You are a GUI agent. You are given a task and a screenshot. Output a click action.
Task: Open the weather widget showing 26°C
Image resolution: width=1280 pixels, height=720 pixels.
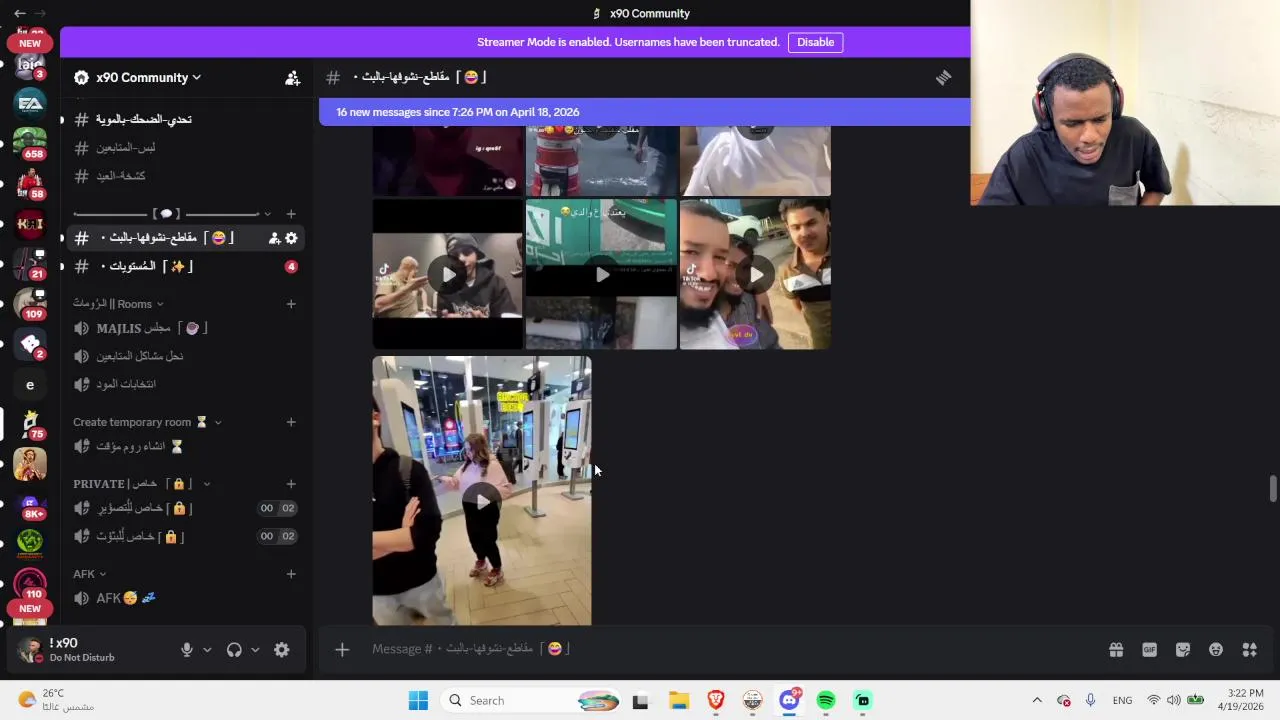click(x=56, y=700)
